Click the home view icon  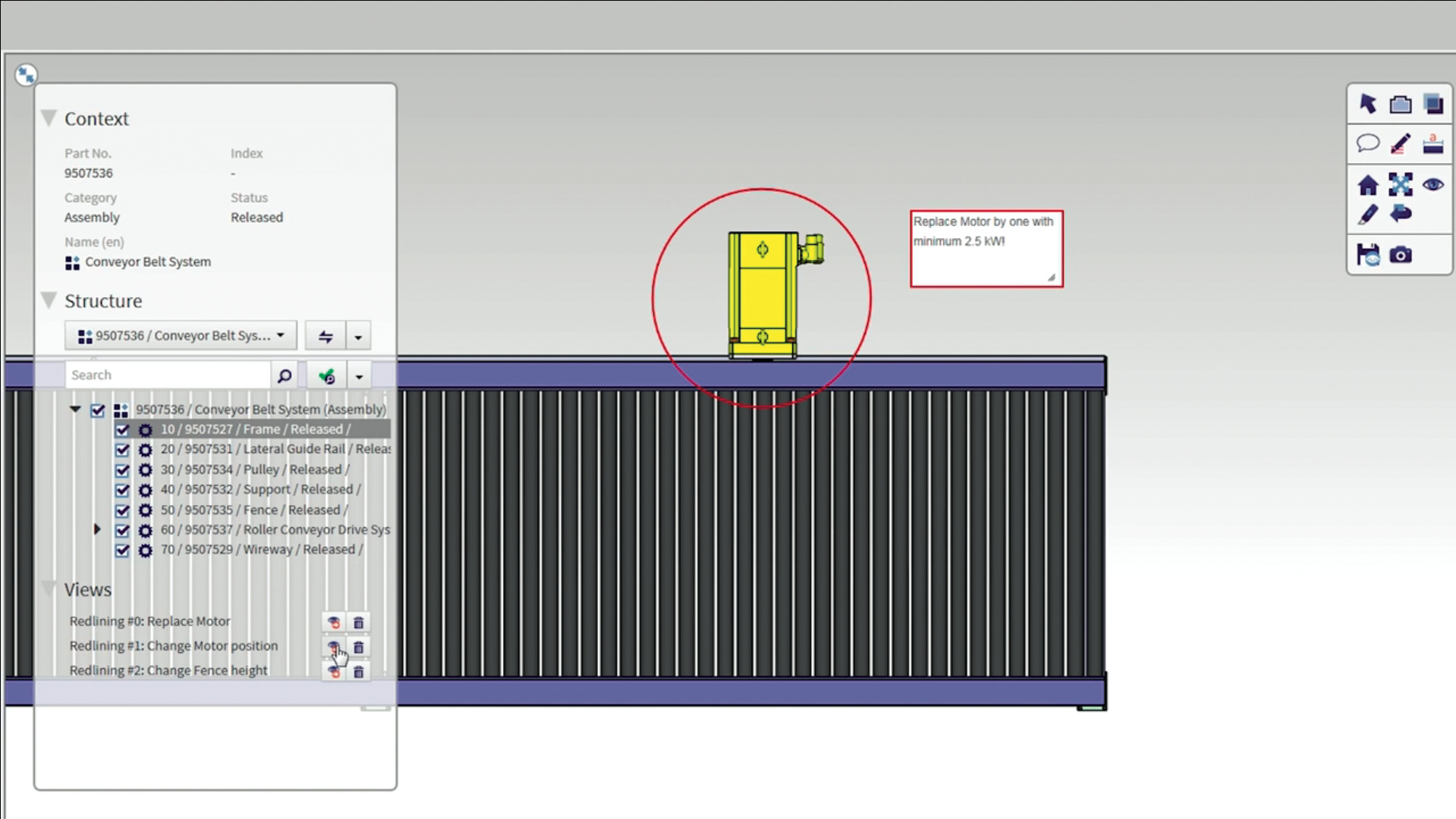[x=1367, y=185]
